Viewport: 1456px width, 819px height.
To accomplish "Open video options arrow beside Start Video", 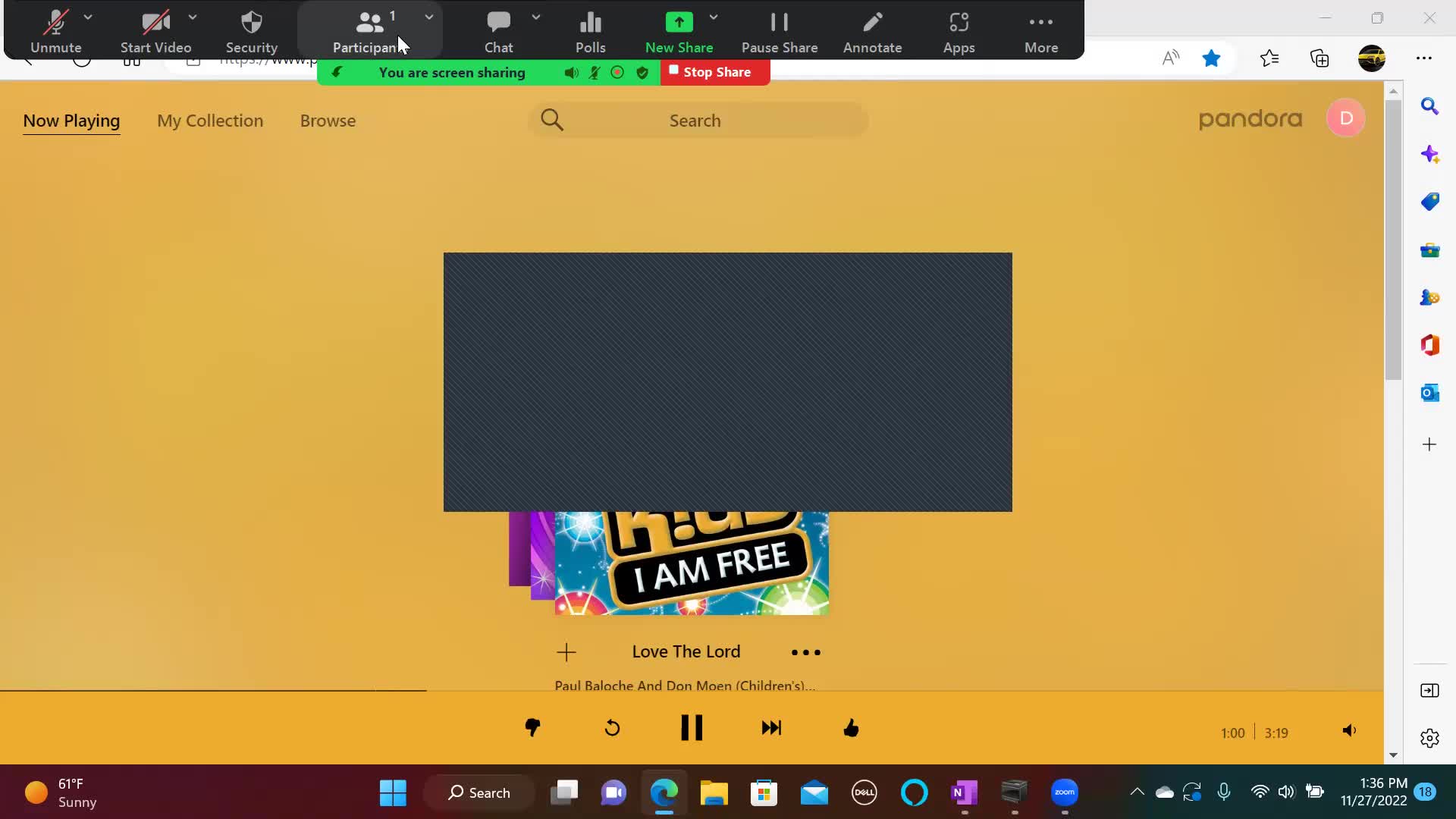I will [x=193, y=17].
